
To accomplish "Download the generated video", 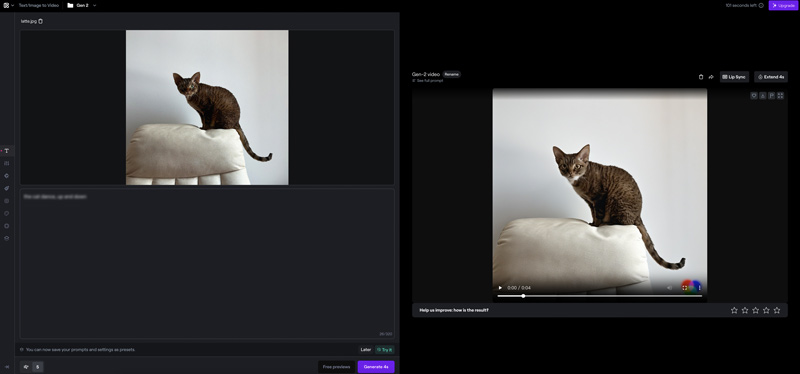I will 762,95.
